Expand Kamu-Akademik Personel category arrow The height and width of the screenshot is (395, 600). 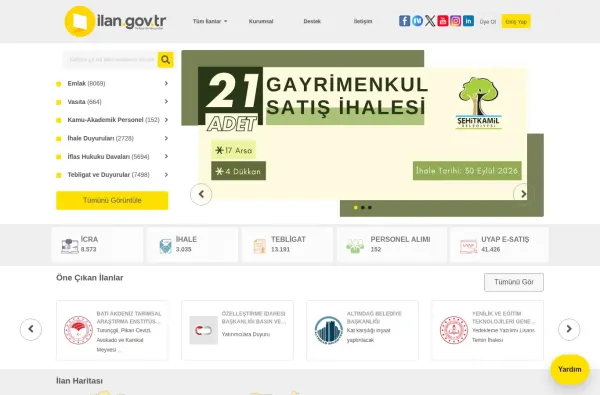[x=166, y=120]
